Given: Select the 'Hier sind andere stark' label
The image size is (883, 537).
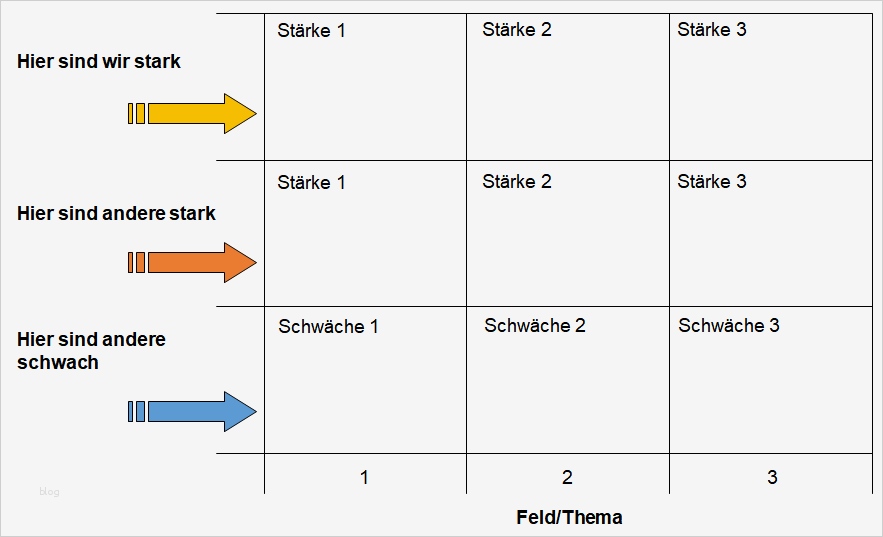Looking at the screenshot, I should pyautogui.click(x=116, y=213).
